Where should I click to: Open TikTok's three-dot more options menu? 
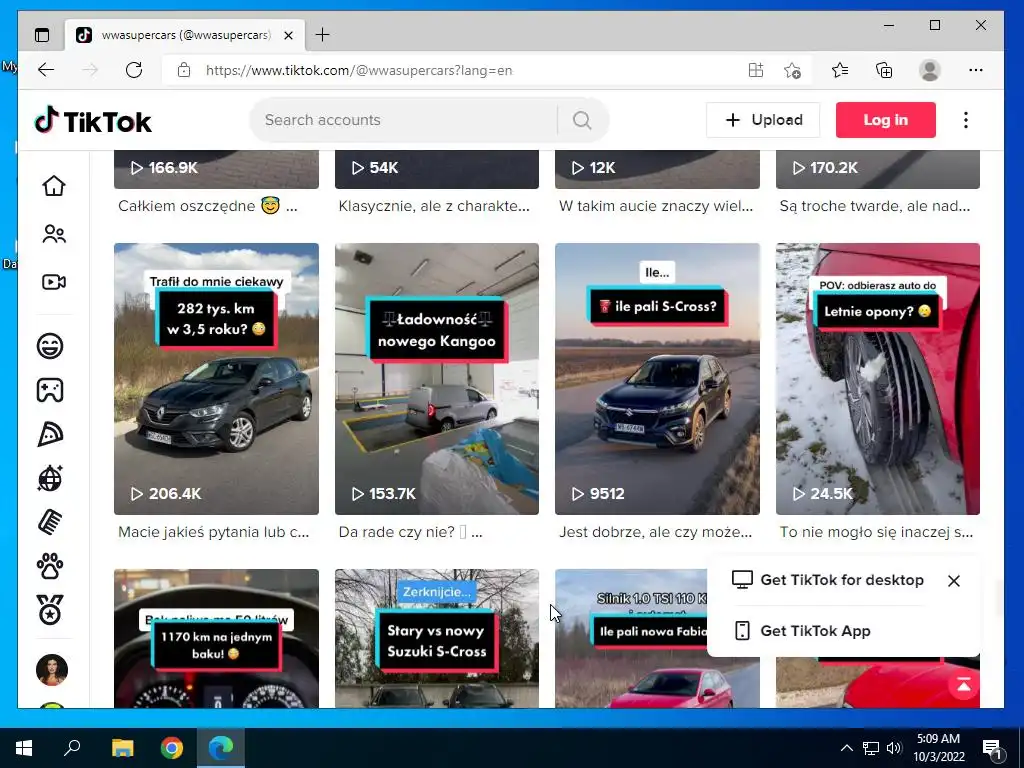click(x=965, y=120)
